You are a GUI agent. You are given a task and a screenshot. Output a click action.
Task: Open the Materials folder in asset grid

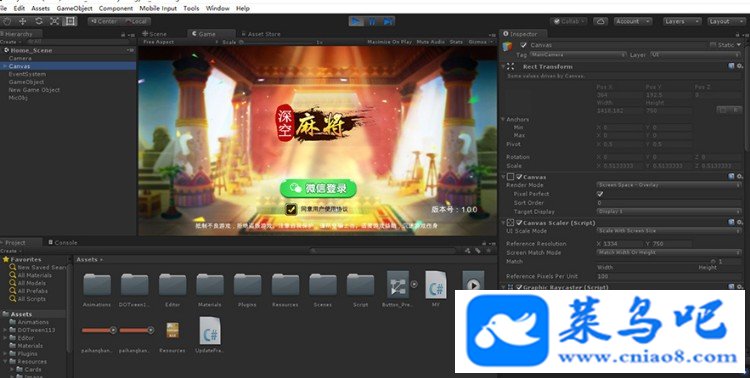pyautogui.click(x=210, y=285)
